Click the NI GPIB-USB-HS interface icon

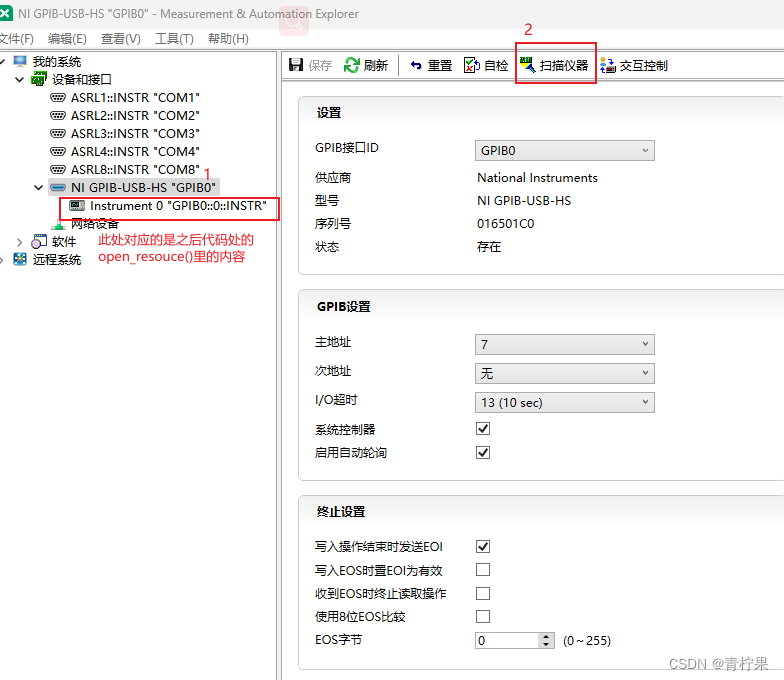click(58, 188)
